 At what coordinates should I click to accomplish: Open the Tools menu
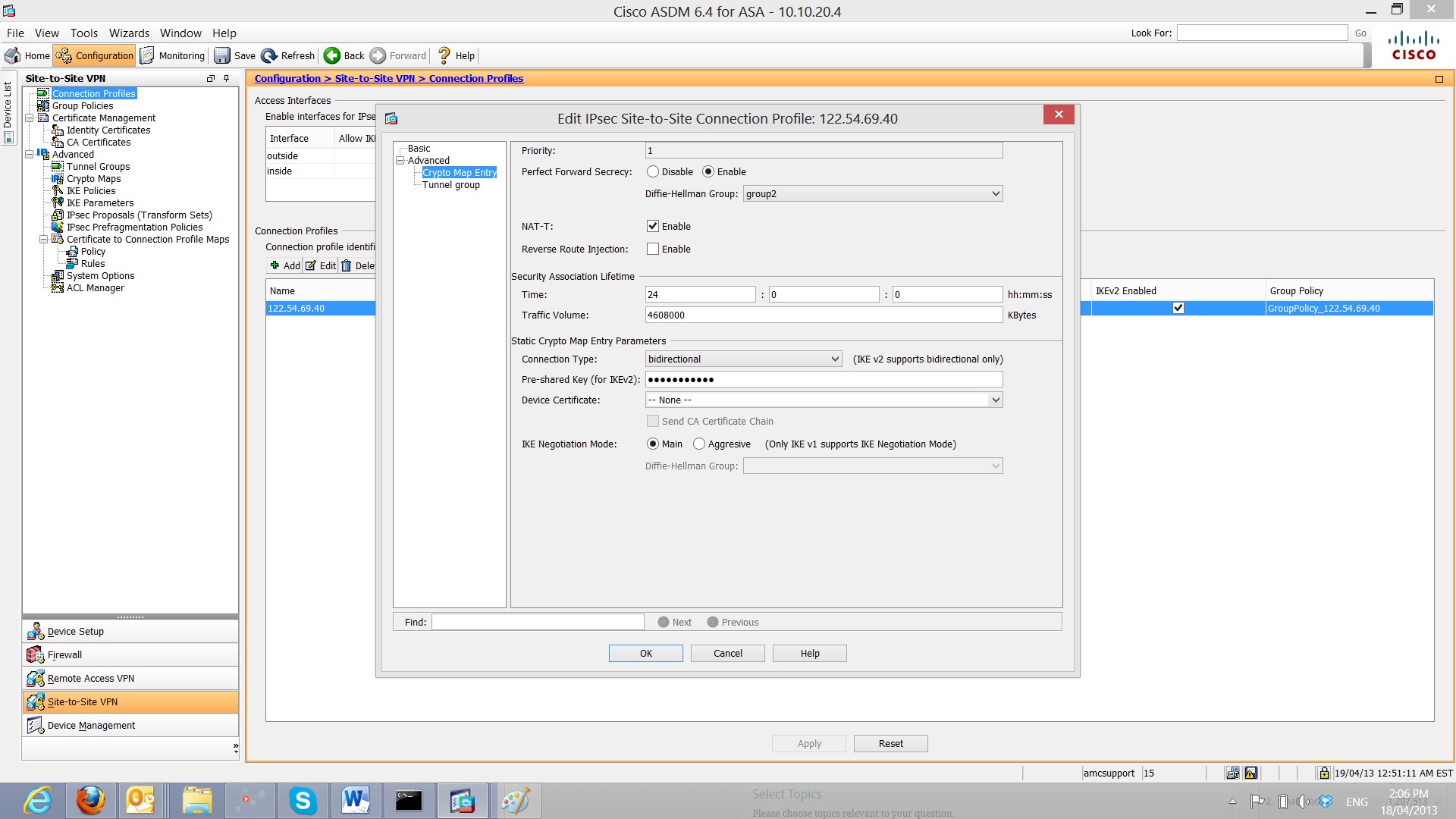coord(84,33)
